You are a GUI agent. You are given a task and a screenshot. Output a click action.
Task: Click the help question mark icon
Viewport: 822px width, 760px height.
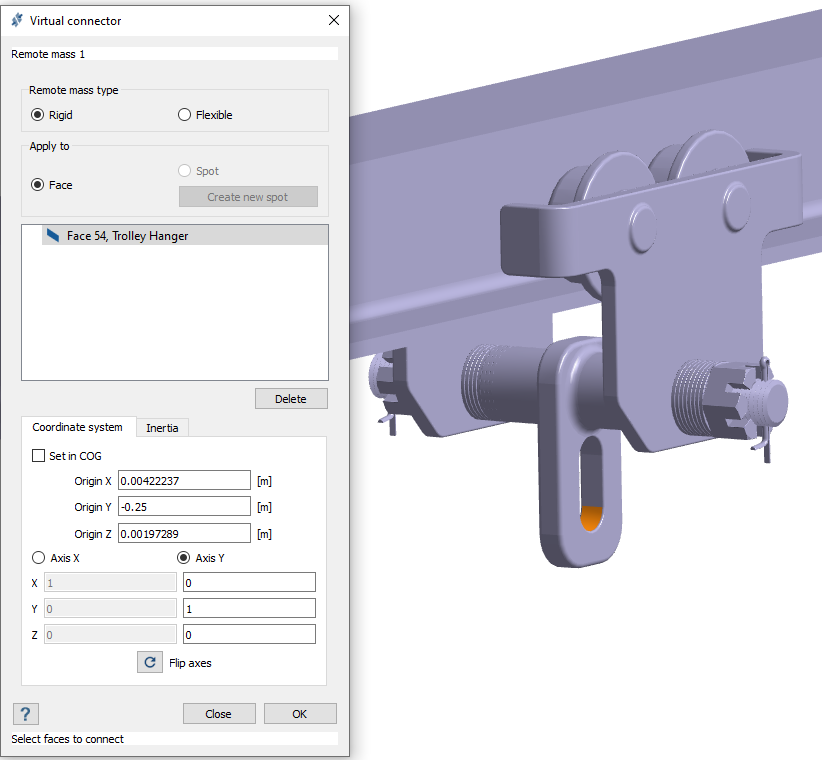pos(25,714)
